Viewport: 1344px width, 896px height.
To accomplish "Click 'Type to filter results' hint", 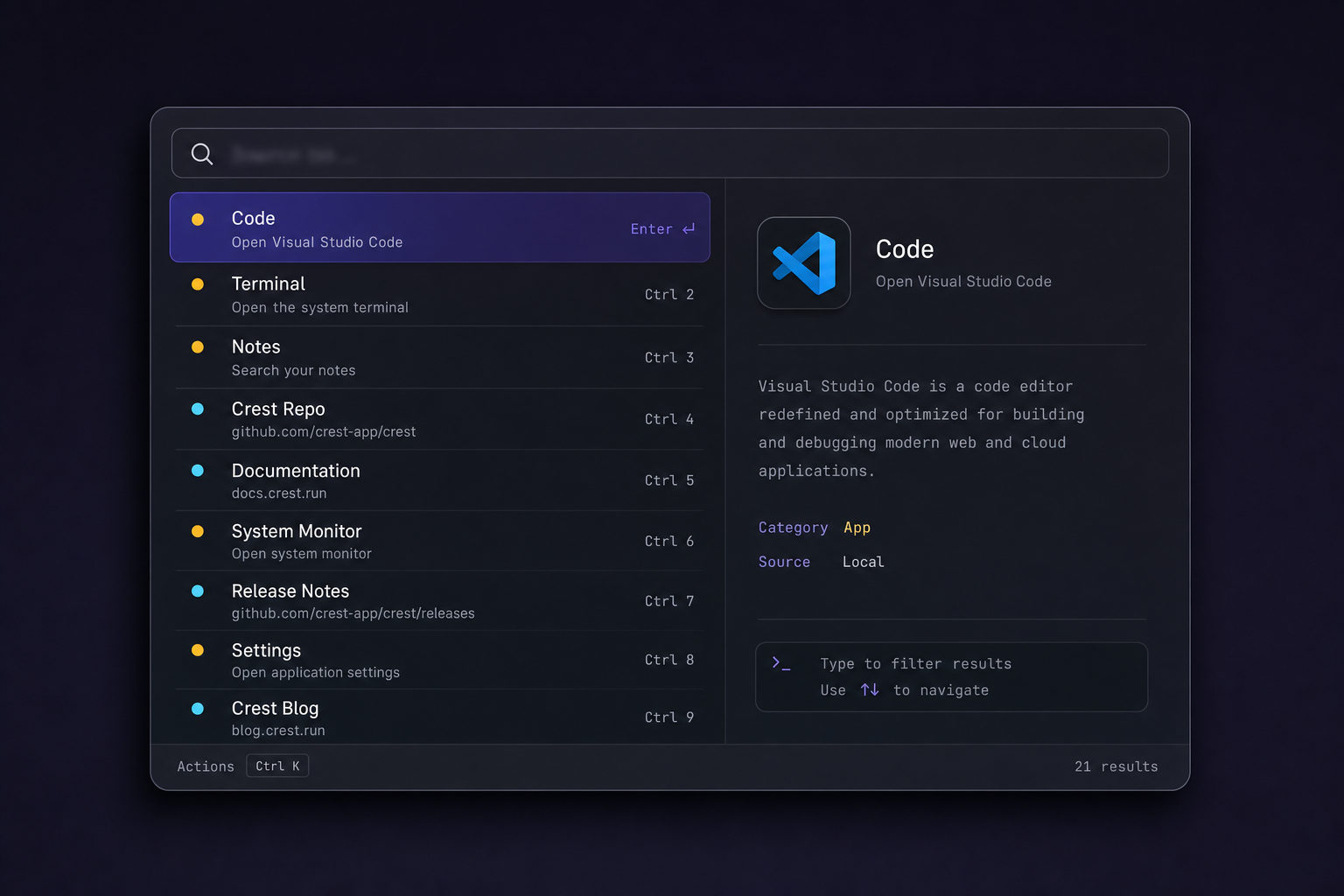I will coord(916,664).
